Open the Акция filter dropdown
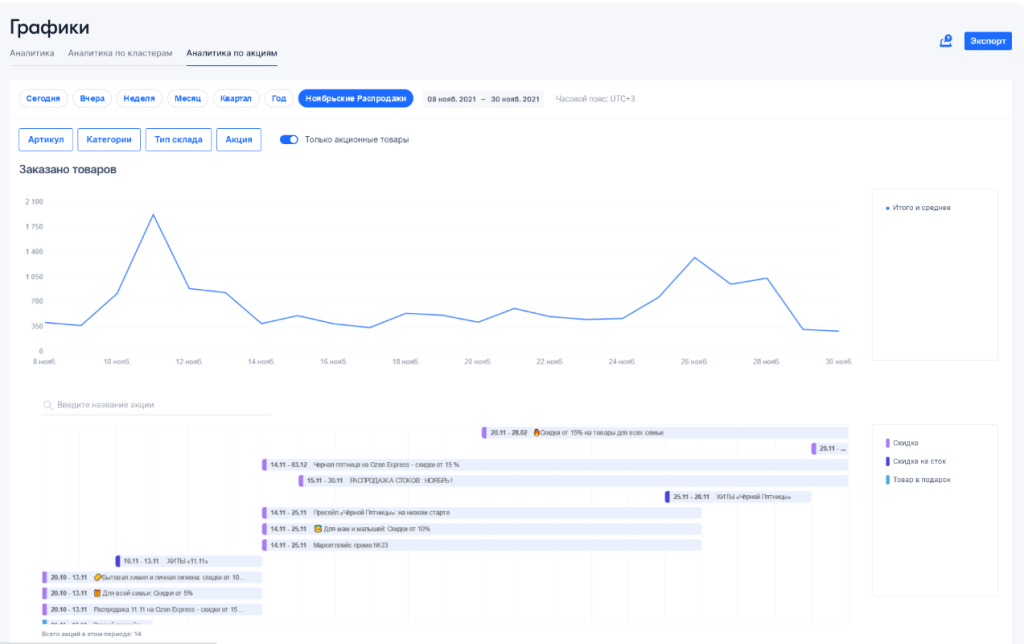Screen dimensions: 1024x644 239,140
